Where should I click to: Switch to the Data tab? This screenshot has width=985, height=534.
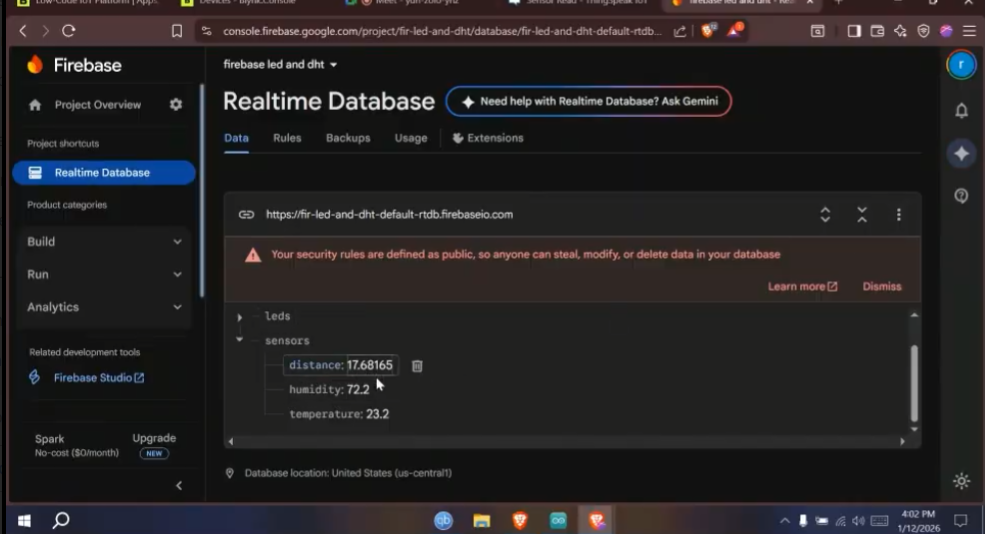click(x=236, y=138)
